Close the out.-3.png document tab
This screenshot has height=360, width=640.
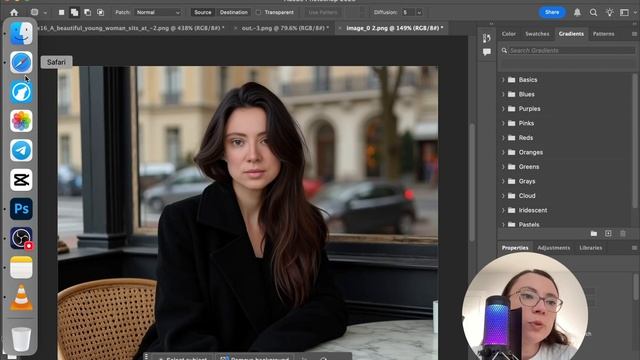pos(235,28)
